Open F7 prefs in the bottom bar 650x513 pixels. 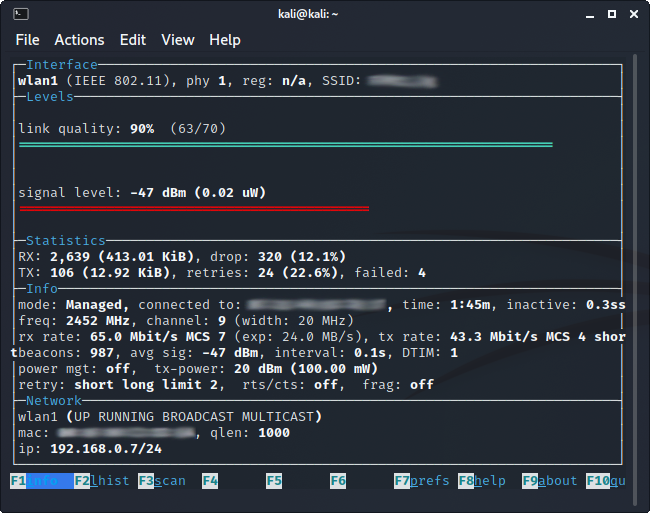click(422, 481)
